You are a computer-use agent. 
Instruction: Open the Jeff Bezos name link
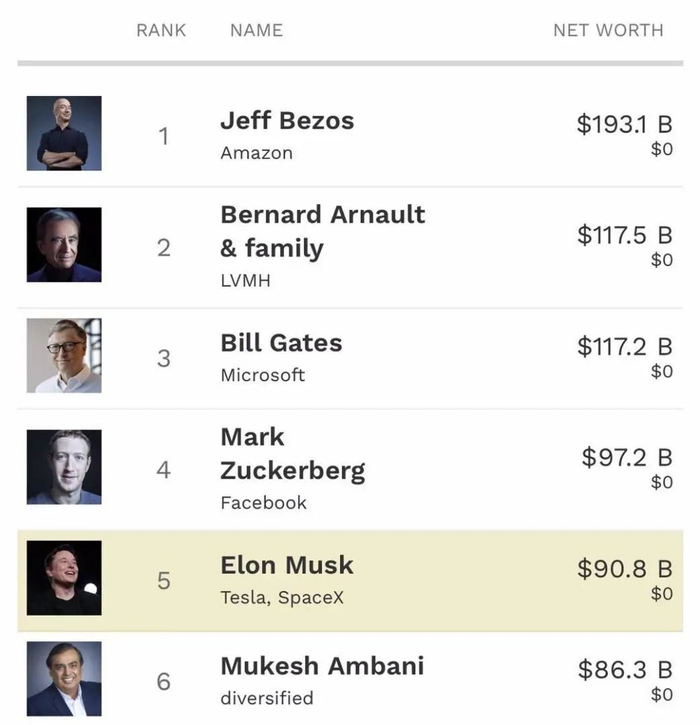click(287, 121)
